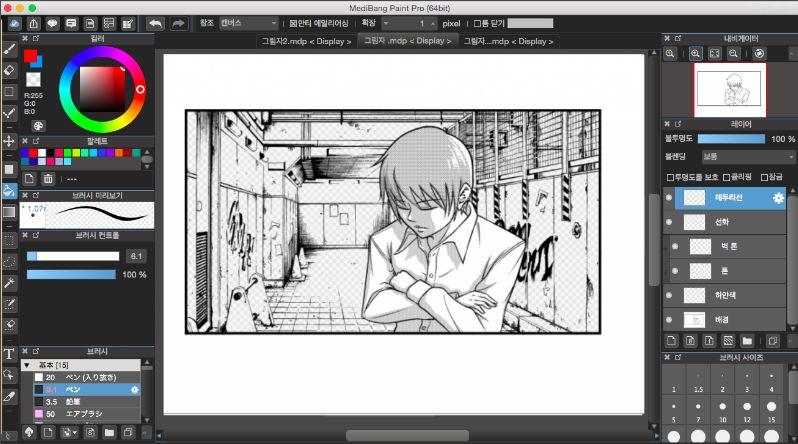Click the navigator canvas thumbnail
Screen dimensions: 798x444
click(x=729, y=90)
